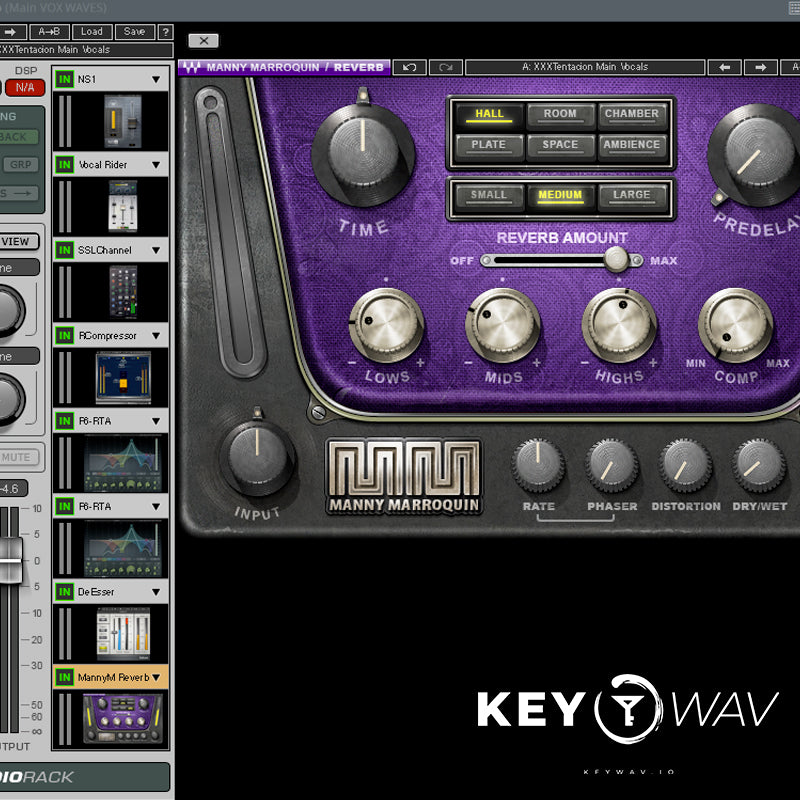Click the REVERB AMOUNT slider handle
Screen dimensions: 800x800
click(616, 260)
